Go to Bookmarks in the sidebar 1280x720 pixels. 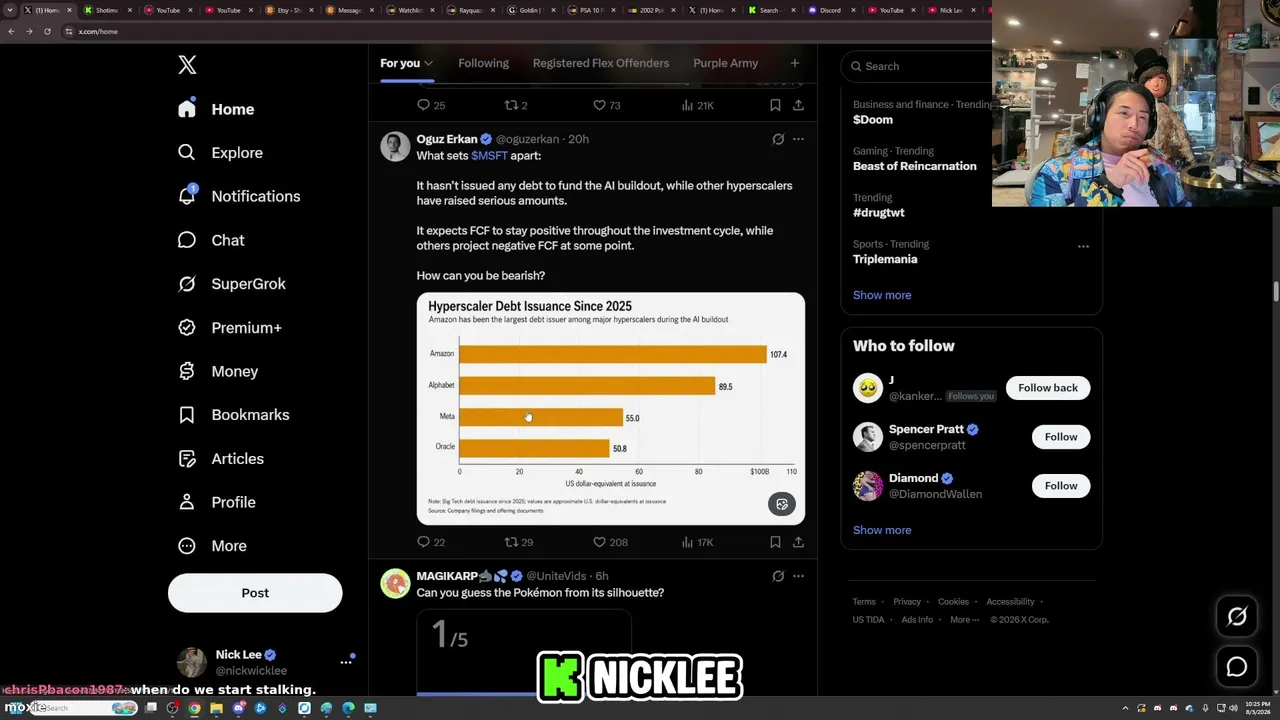(233, 415)
